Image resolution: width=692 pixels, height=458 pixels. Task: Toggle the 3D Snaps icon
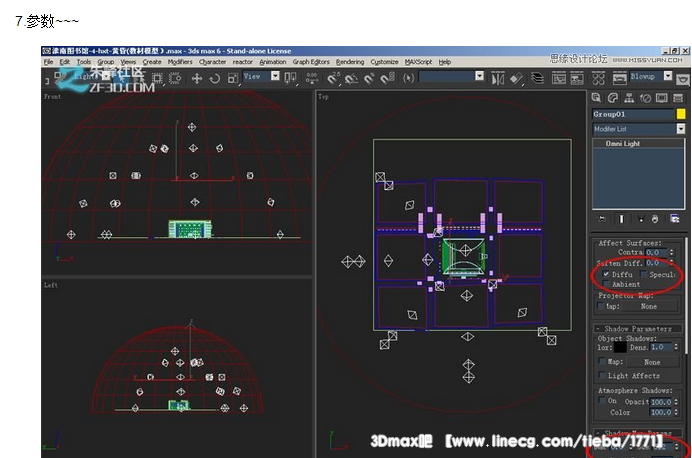[x=333, y=79]
